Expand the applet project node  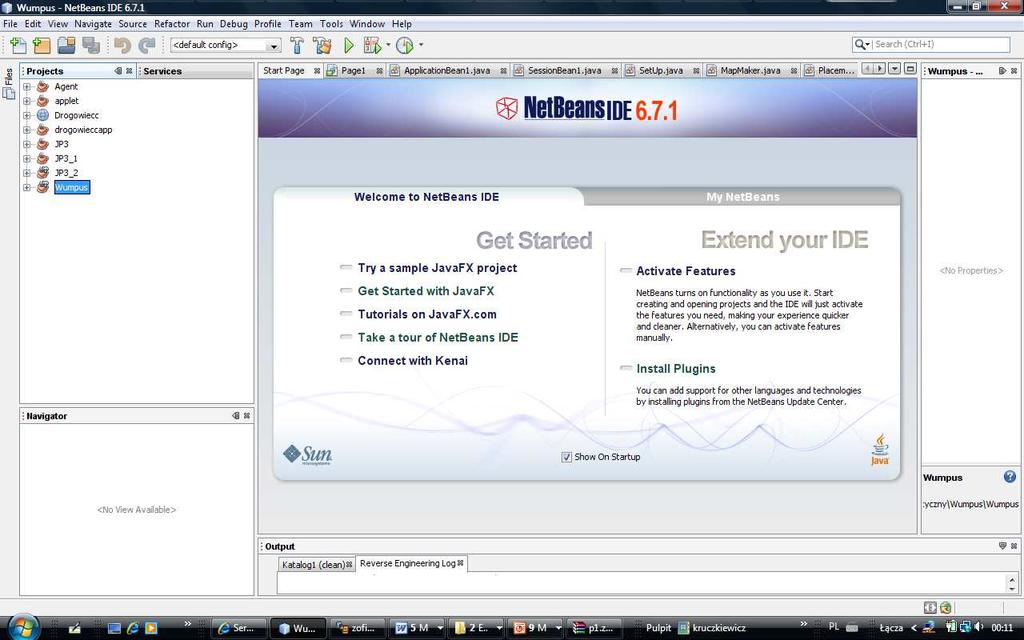tap(27, 101)
